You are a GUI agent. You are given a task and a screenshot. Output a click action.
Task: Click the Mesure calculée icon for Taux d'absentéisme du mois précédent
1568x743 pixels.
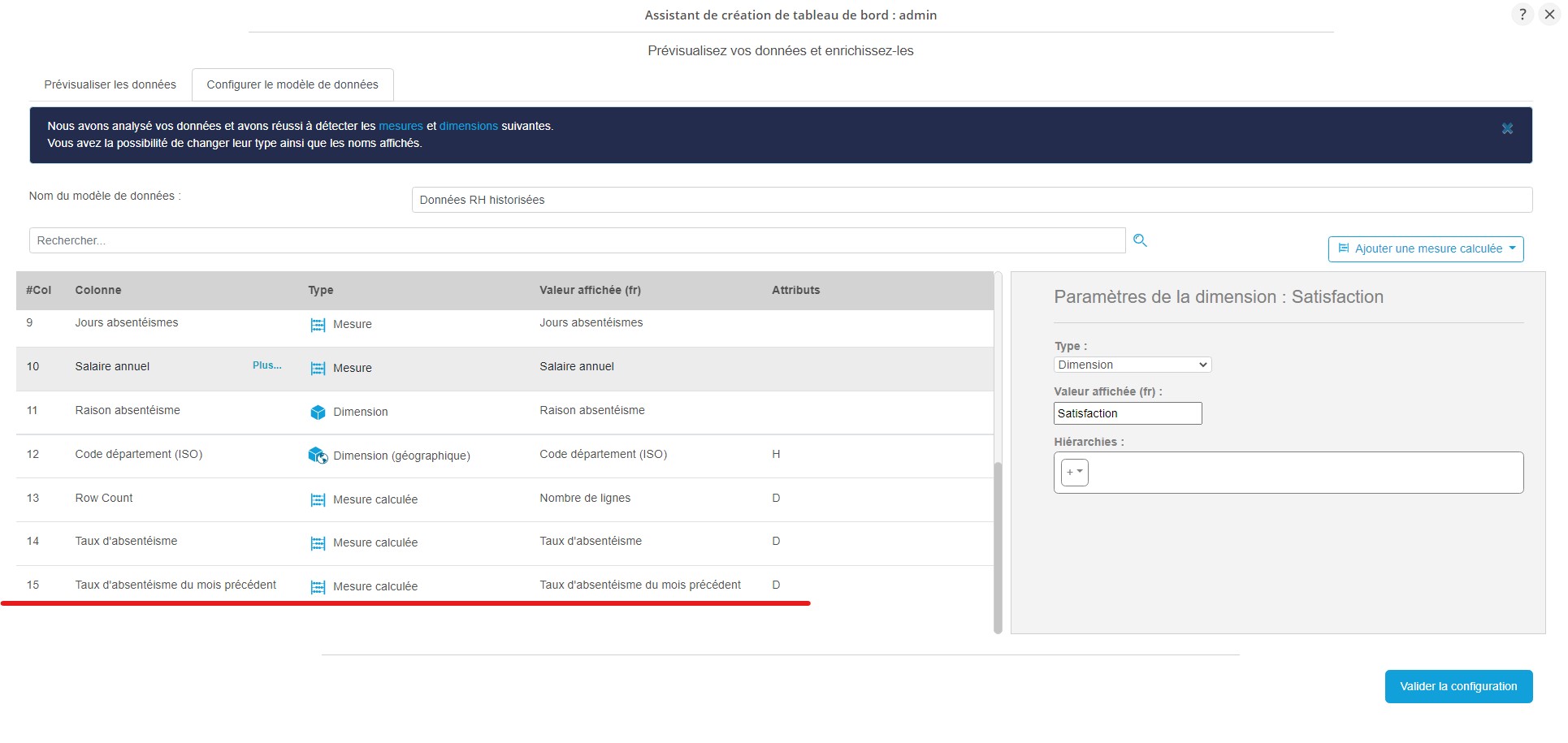(x=318, y=586)
